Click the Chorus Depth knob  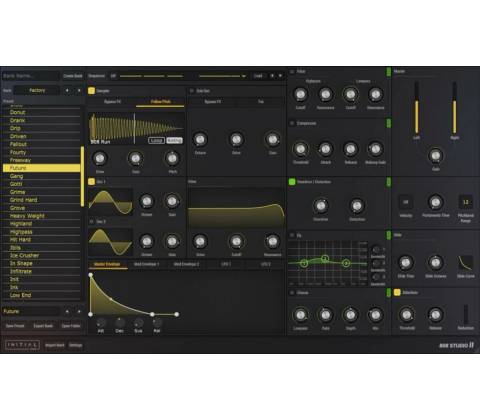point(350,315)
